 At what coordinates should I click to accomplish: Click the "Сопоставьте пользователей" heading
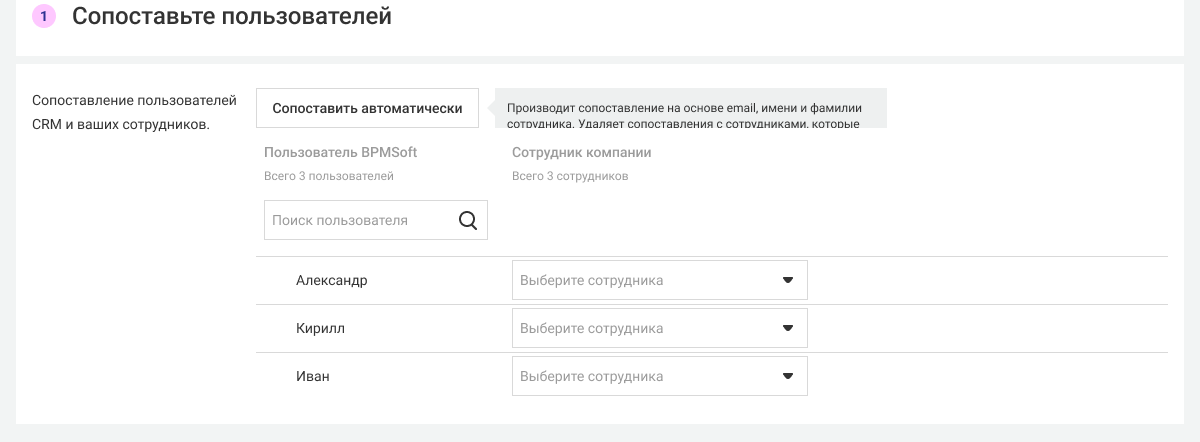(x=231, y=17)
